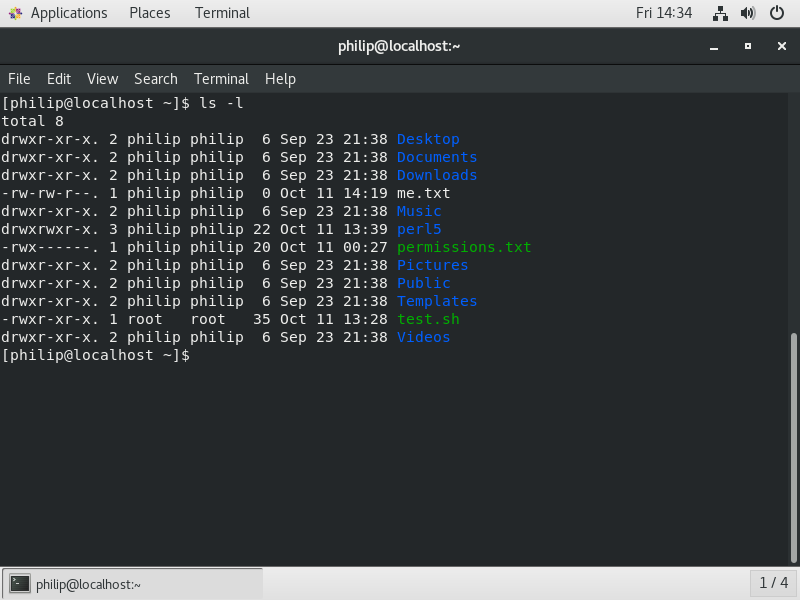Click the 'Oct 11 13:28' timestamp
The width and height of the screenshot is (800, 600).
pos(334,319)
